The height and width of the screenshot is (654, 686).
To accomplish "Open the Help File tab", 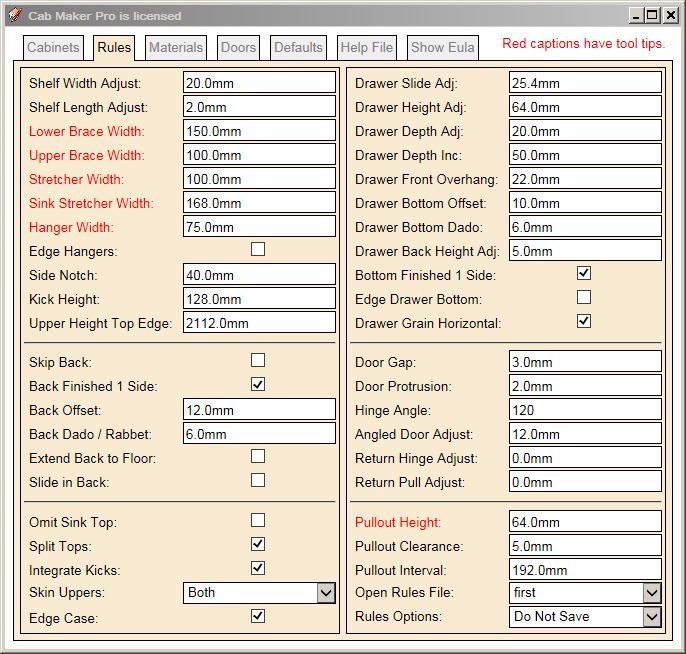I will [366, 47].
